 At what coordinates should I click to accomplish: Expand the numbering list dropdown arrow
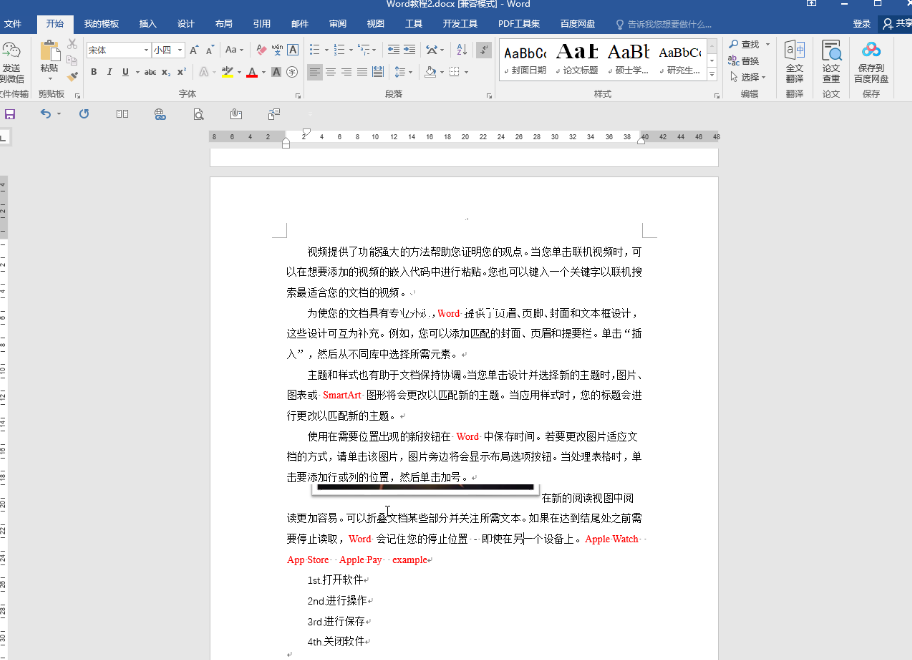pyautogui.click(x=351, y=50)
